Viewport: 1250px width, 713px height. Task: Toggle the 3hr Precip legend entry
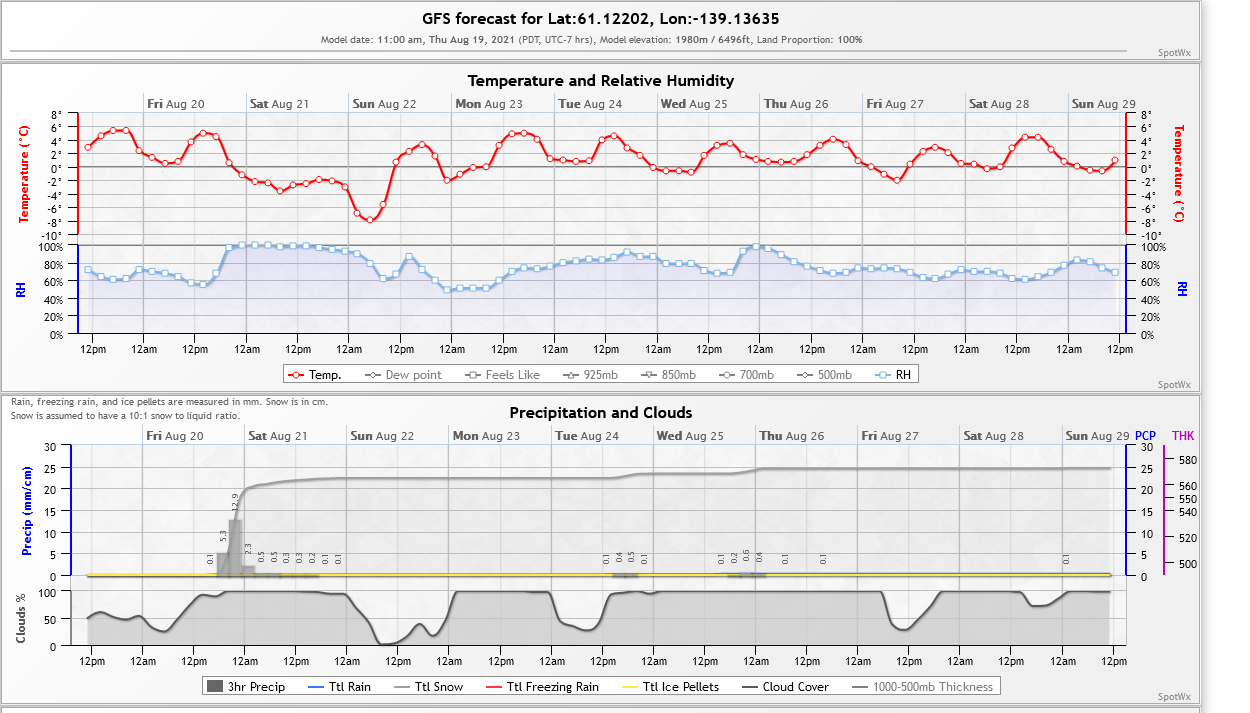[x=245, y=687]
